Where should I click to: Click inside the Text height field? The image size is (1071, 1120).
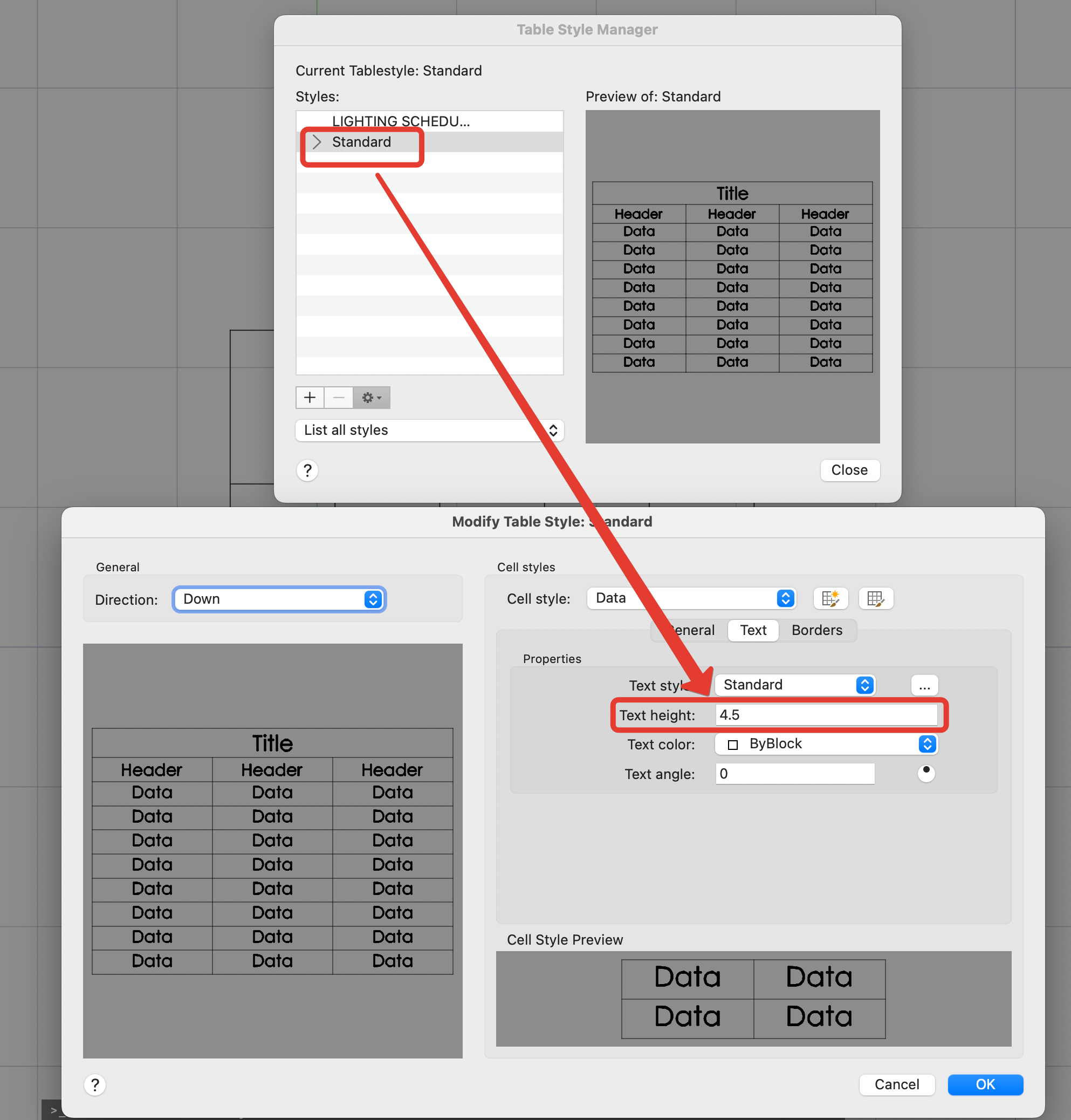pyautogui.click(x=828, y=714)
